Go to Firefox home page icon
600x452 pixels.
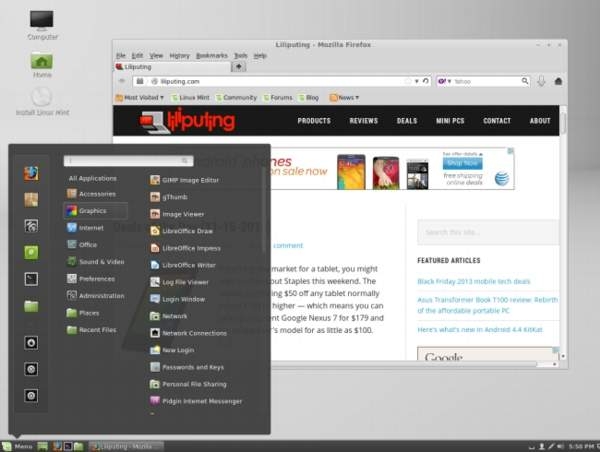tap(558, 81)
